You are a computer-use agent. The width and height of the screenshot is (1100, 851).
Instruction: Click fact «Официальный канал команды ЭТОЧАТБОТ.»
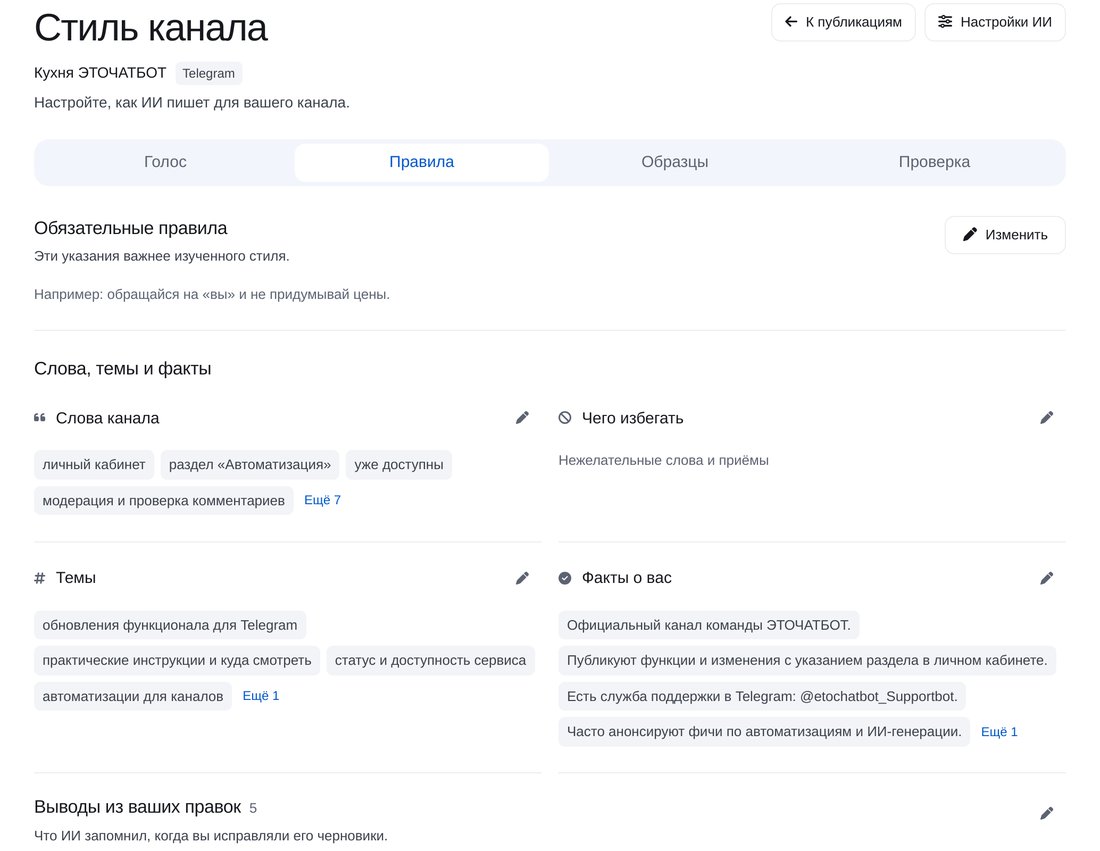(x=709, y=625)
